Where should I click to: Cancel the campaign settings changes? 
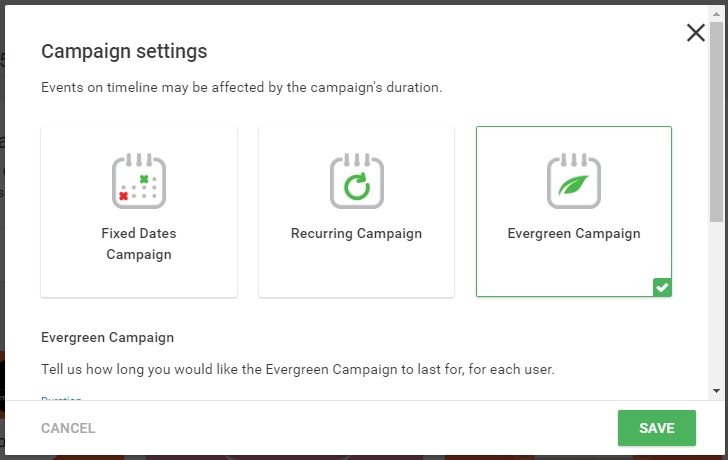pyautogui.click(x=68, y=428)
